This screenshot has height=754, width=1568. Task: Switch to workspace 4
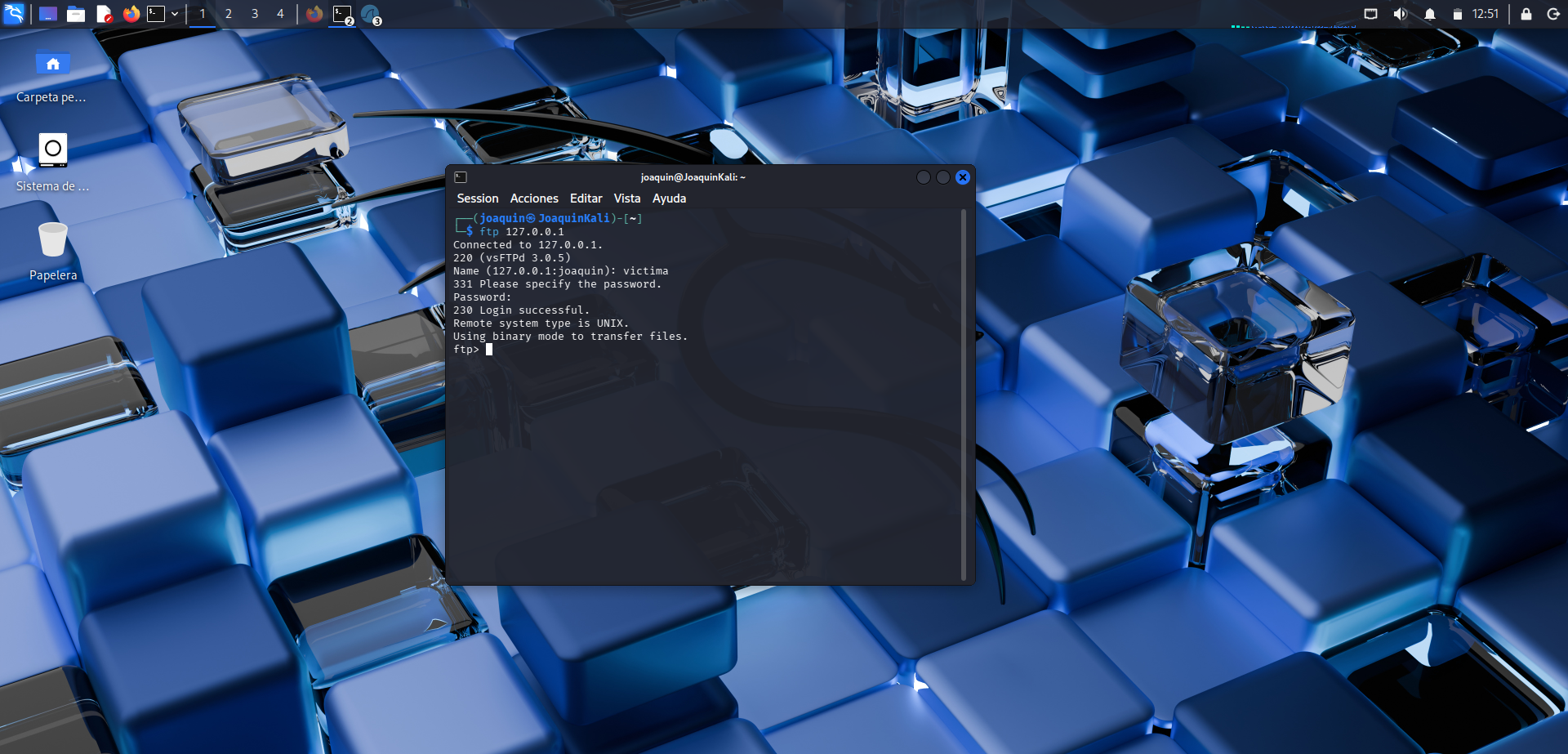pos(280,14)
